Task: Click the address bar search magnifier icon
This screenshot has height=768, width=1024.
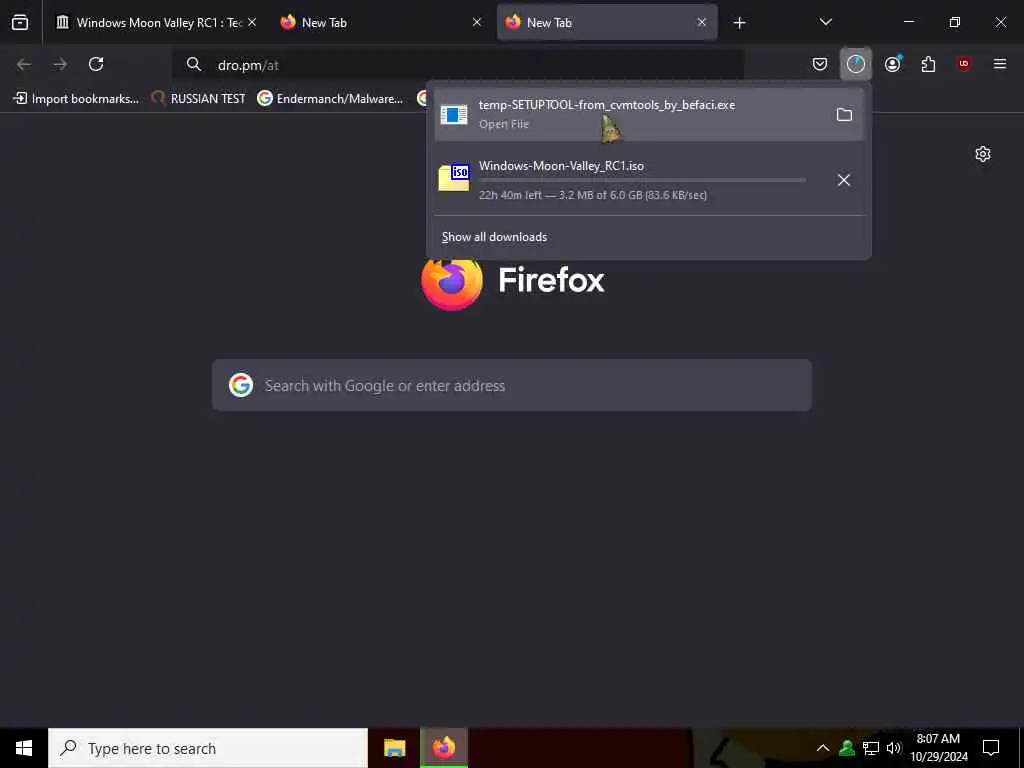Action: (193, 64)
